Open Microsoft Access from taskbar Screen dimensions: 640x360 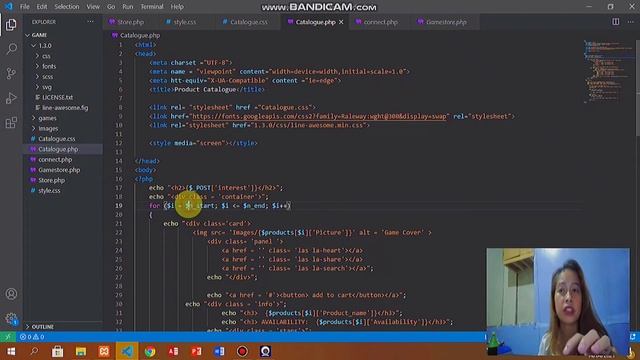(173, 351)
